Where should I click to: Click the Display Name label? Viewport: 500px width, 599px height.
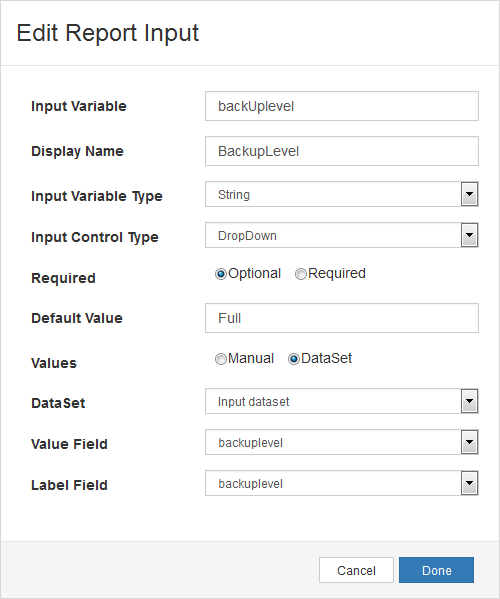pyautogui.click(x=77, y=151)
